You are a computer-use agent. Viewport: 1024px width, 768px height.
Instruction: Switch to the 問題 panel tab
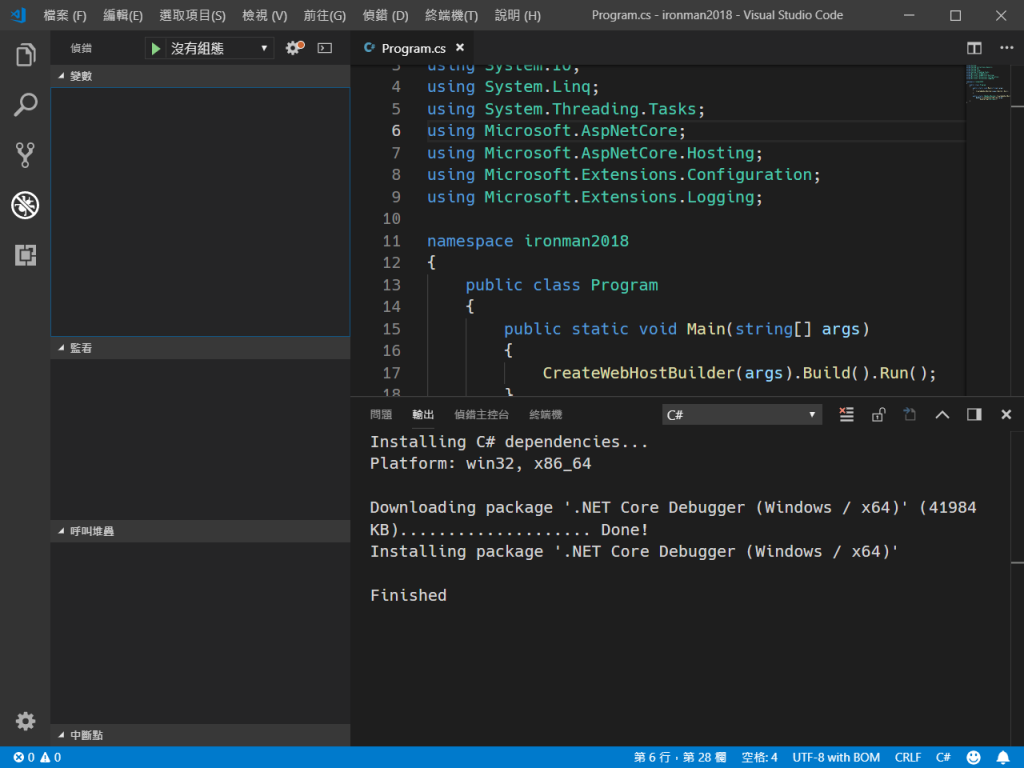click(x=381, y=415)
